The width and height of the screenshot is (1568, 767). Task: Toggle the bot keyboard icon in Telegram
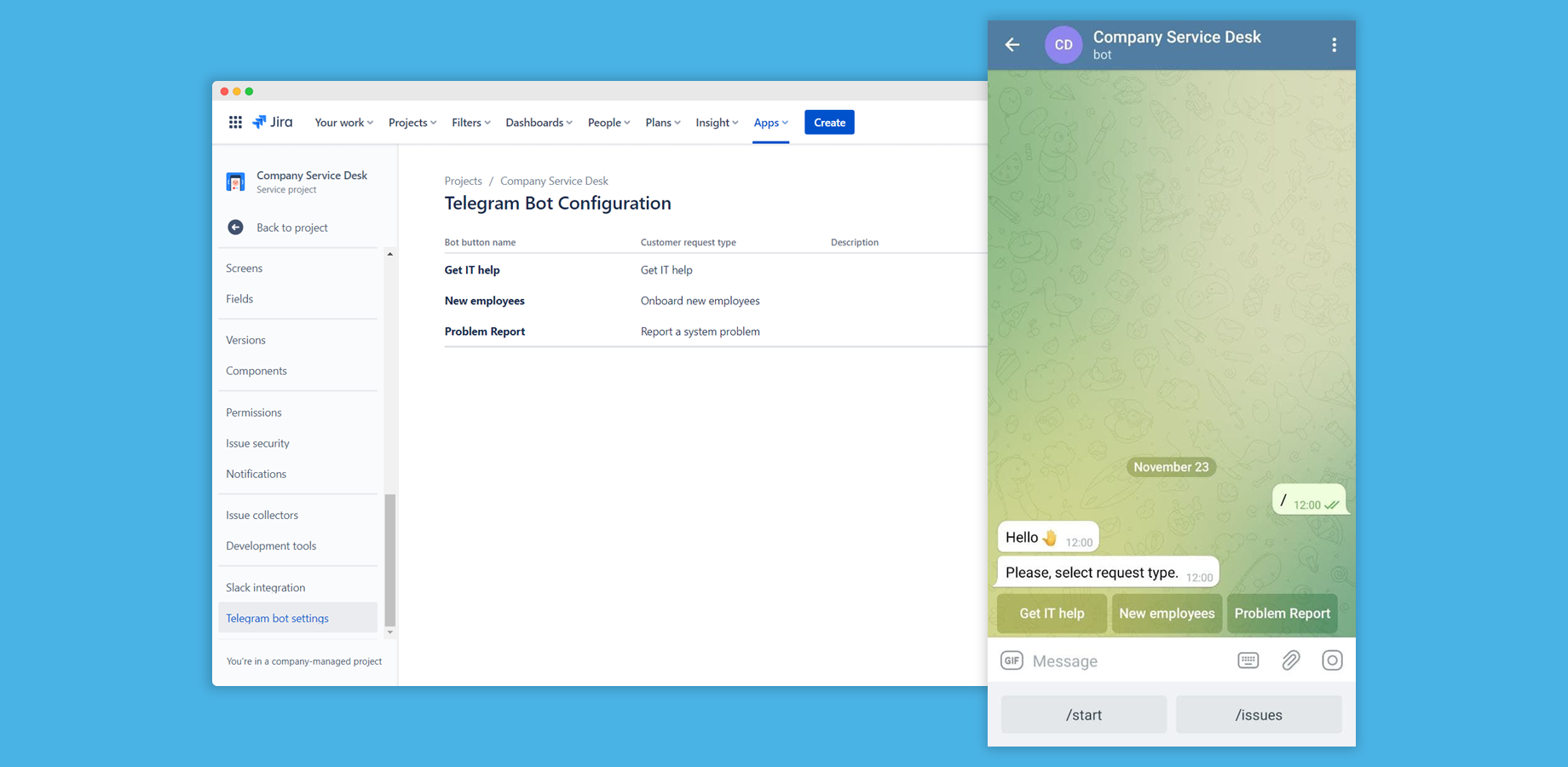click(1248, 660)
